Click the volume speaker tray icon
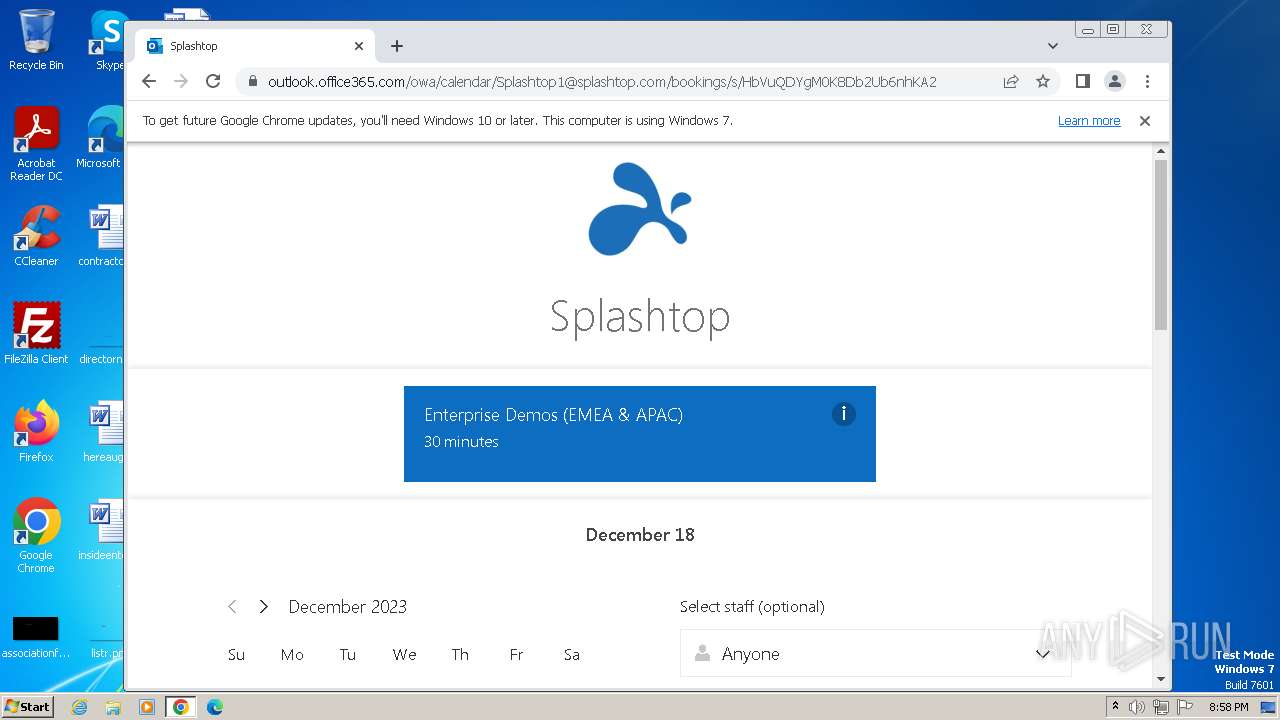The height and width of the screenshot is (720, 1280). 1137,707
